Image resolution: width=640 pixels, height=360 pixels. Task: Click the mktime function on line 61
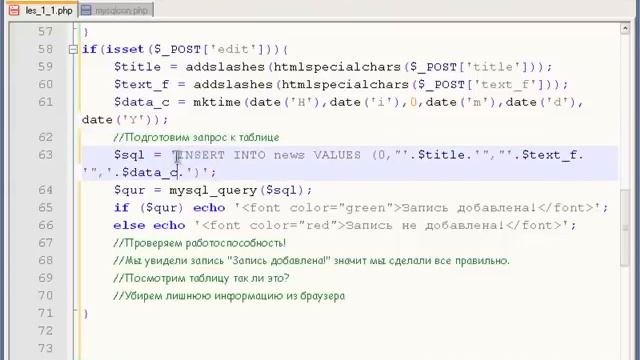click(x=217, y=102)
